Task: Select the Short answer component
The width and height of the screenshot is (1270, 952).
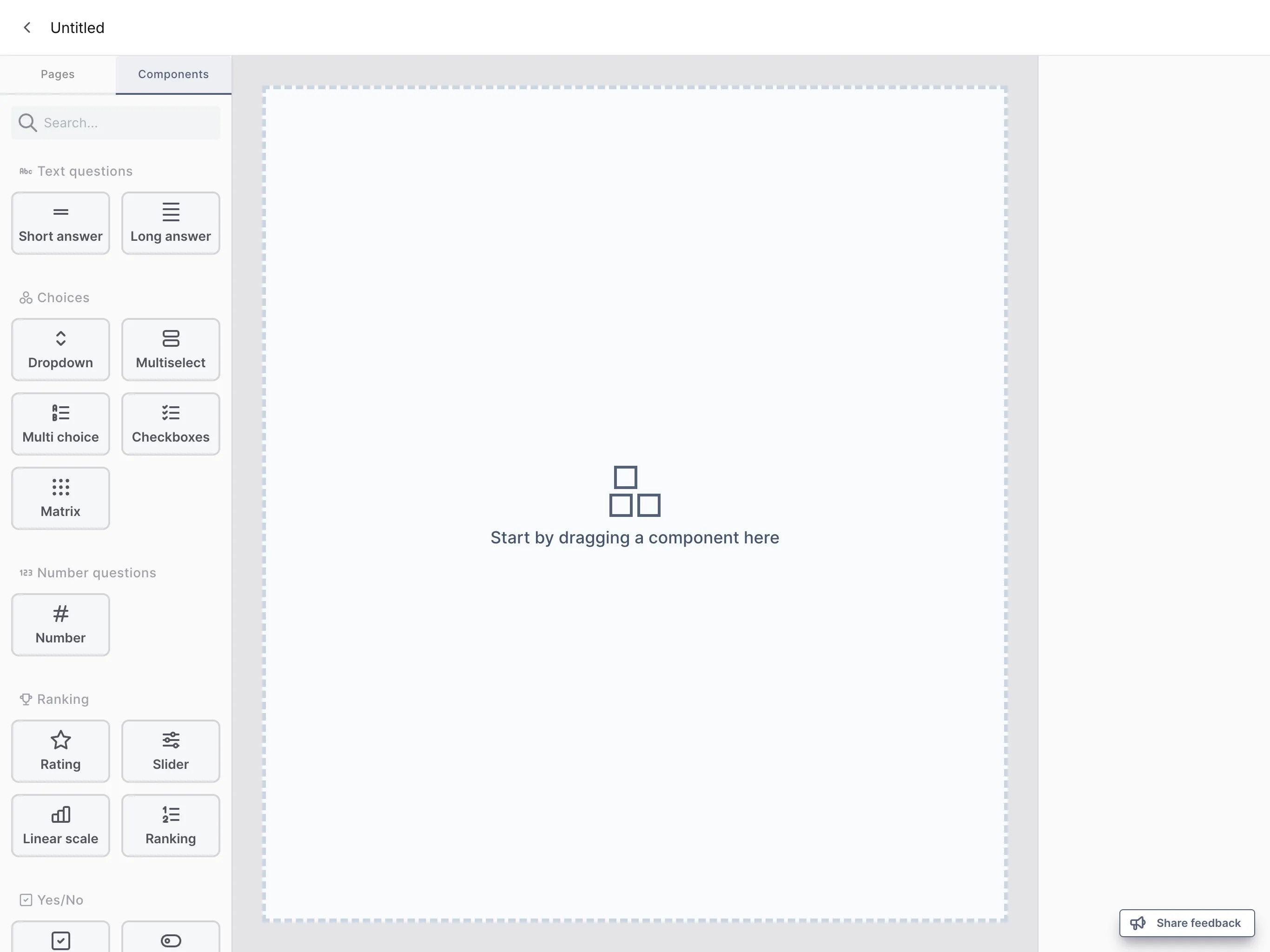Action: pos(60,224)
